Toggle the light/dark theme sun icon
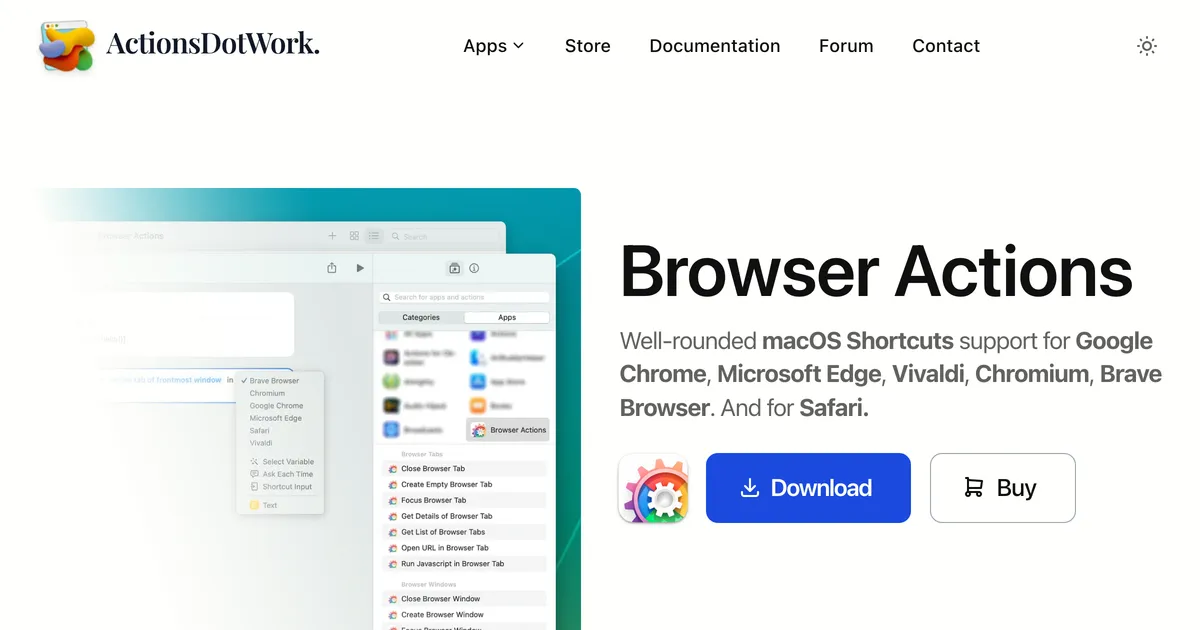The height and width of the screenshot is (630, 1200). tap(1147, 46)
